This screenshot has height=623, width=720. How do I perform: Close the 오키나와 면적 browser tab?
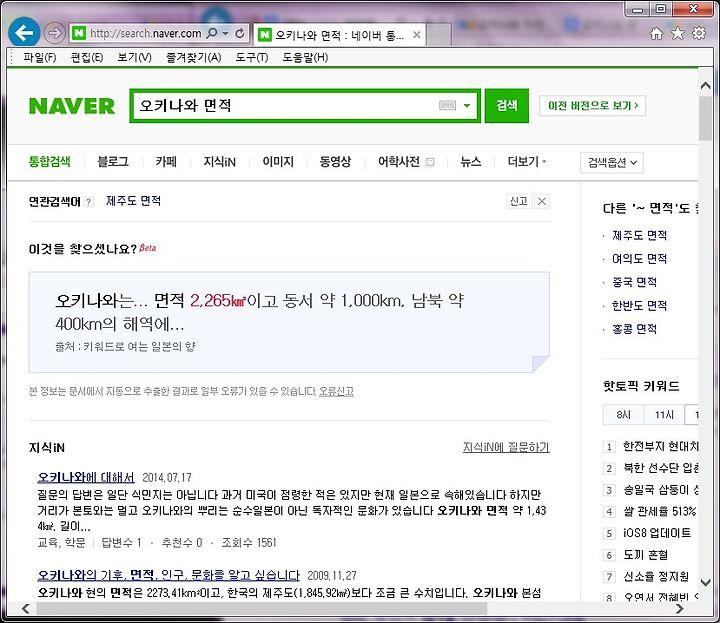point(416,34)
